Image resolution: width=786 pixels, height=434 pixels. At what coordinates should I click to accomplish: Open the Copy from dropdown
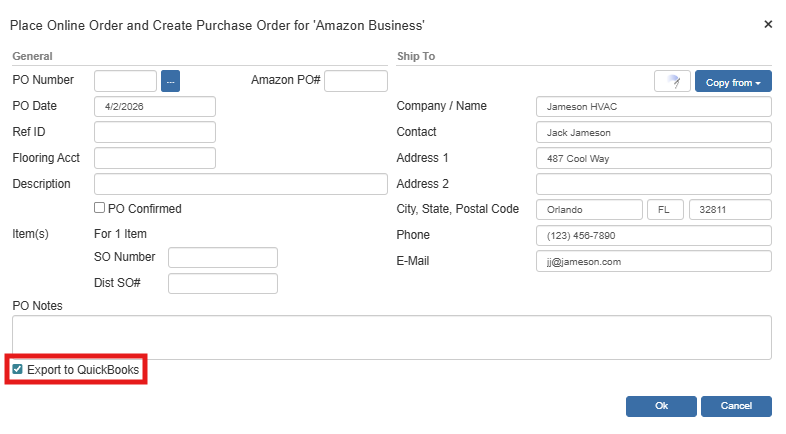point(733,82)
